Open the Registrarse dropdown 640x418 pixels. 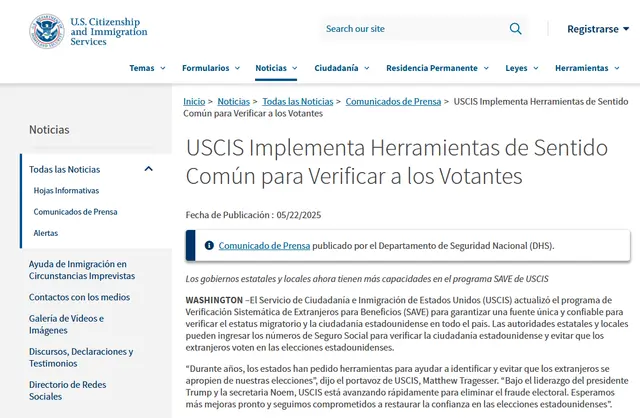pos(598,29)
